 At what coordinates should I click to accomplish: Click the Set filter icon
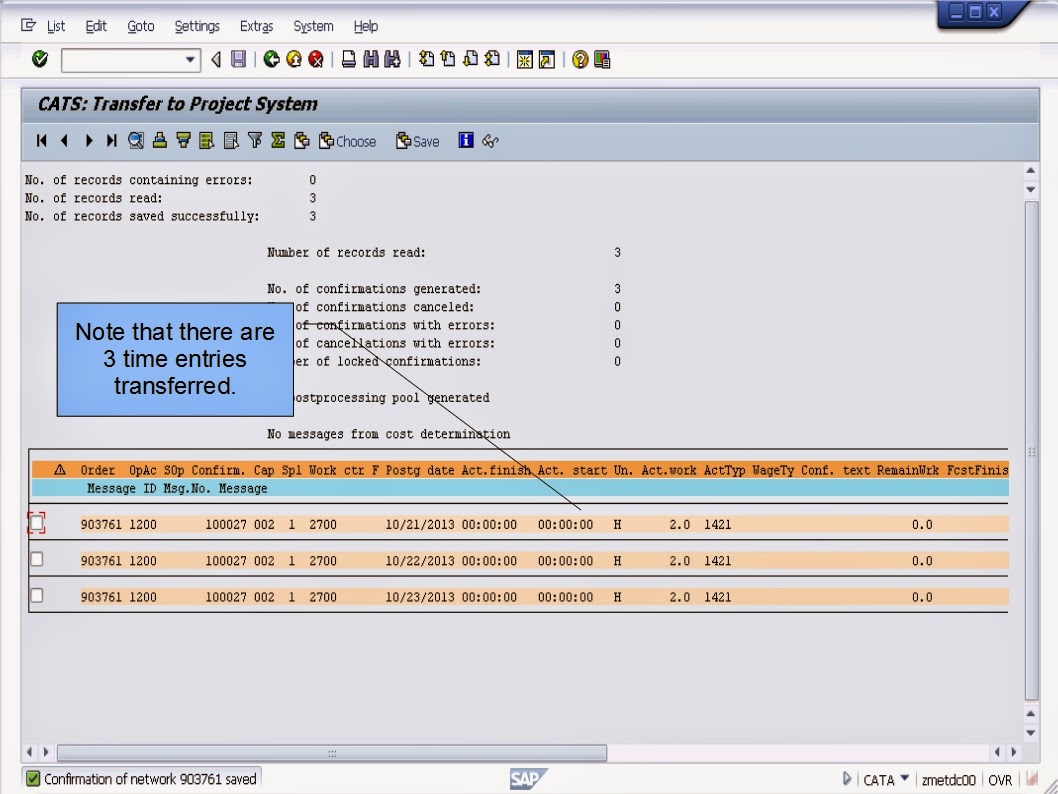point(256,141)
